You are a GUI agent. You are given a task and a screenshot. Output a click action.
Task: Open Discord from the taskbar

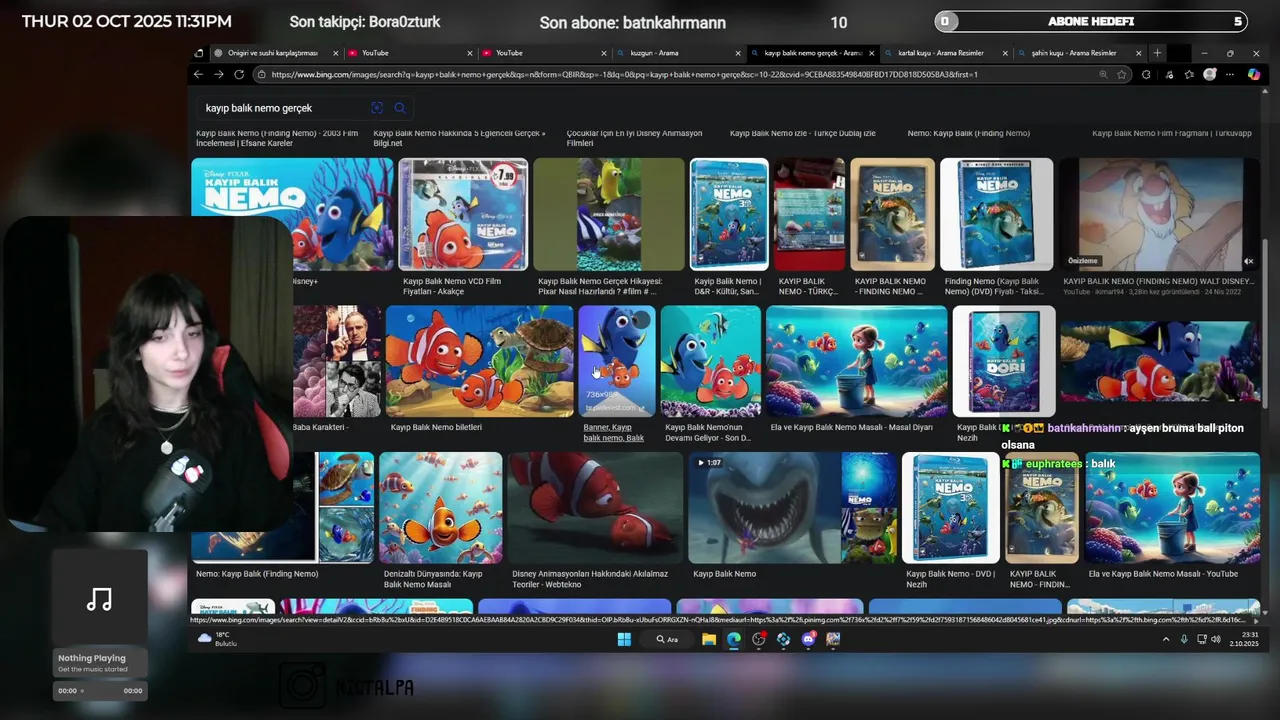tap(808, 639)
